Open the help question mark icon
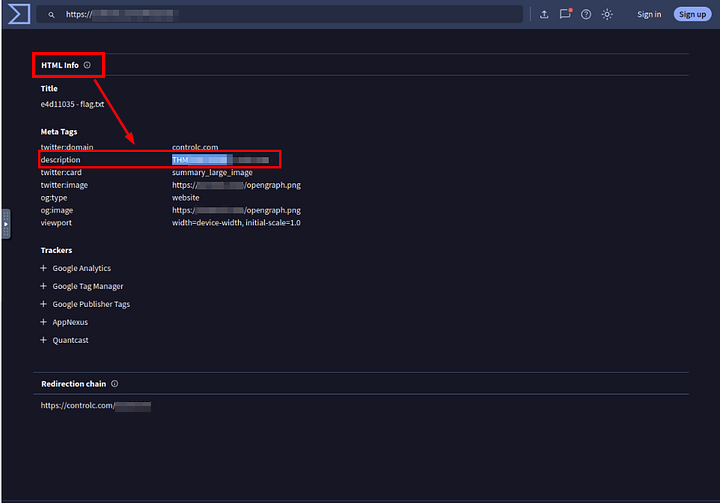 (x=586, y=14)
